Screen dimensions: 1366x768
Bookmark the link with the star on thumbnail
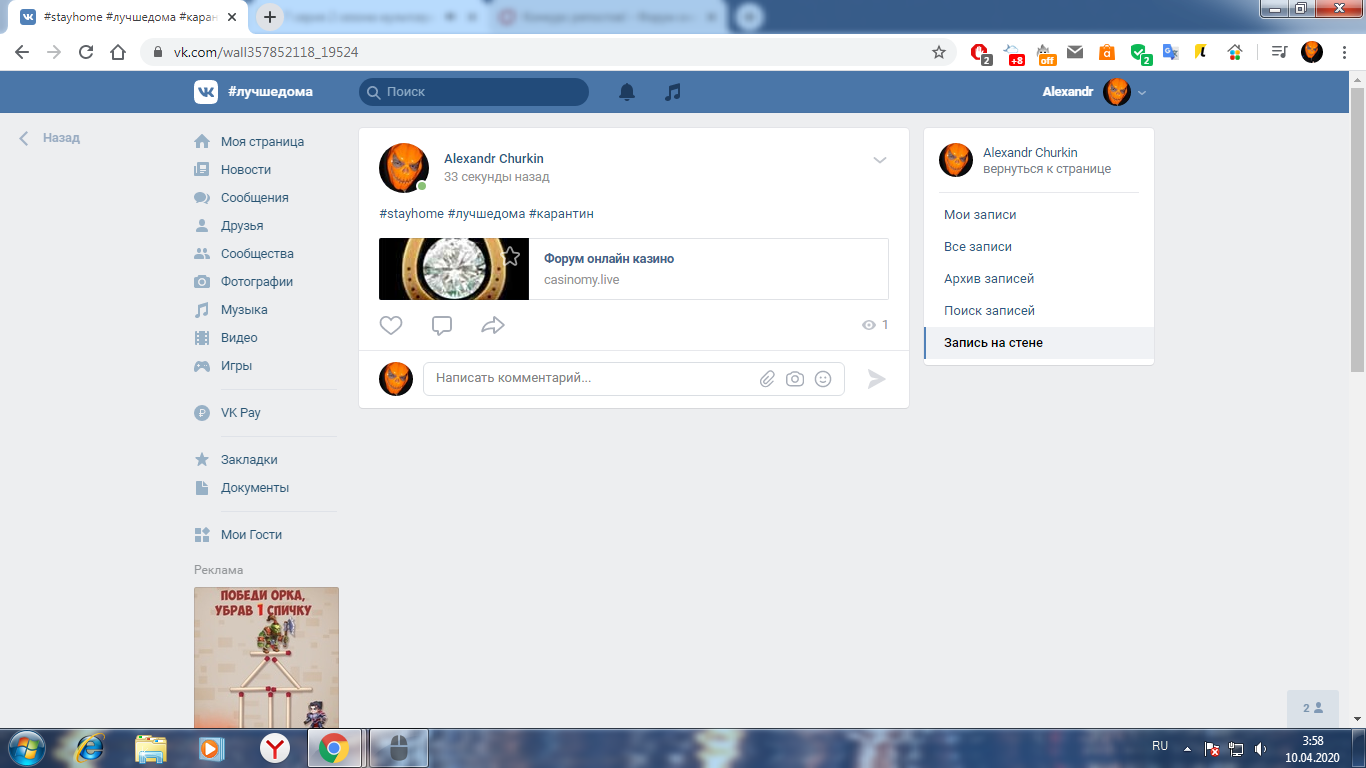[x=511, y=256]
